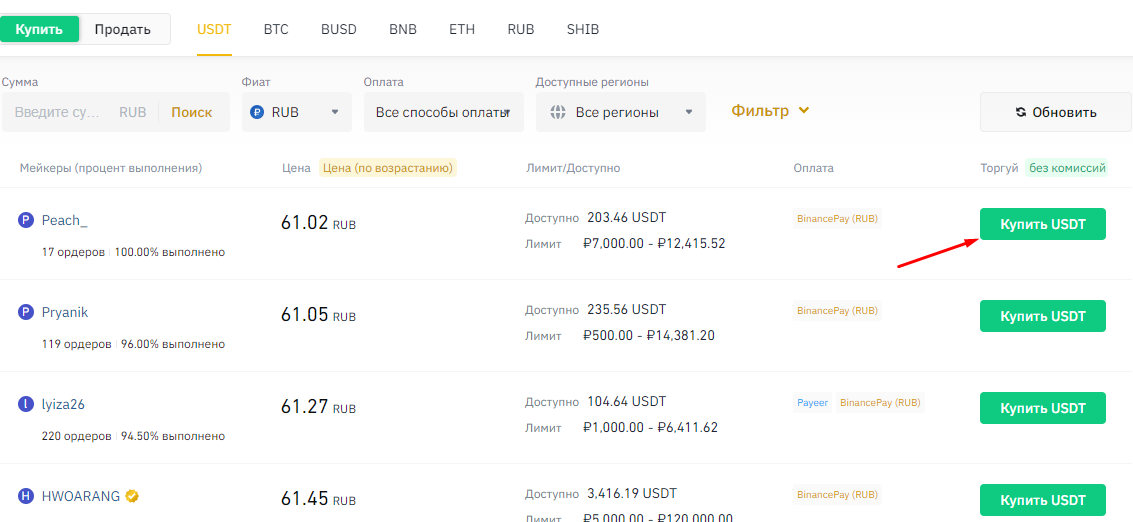Screen dimensions: 1133x522
Task: Open the HWOARANG maker profile link
Action: [x=81, y=496]
